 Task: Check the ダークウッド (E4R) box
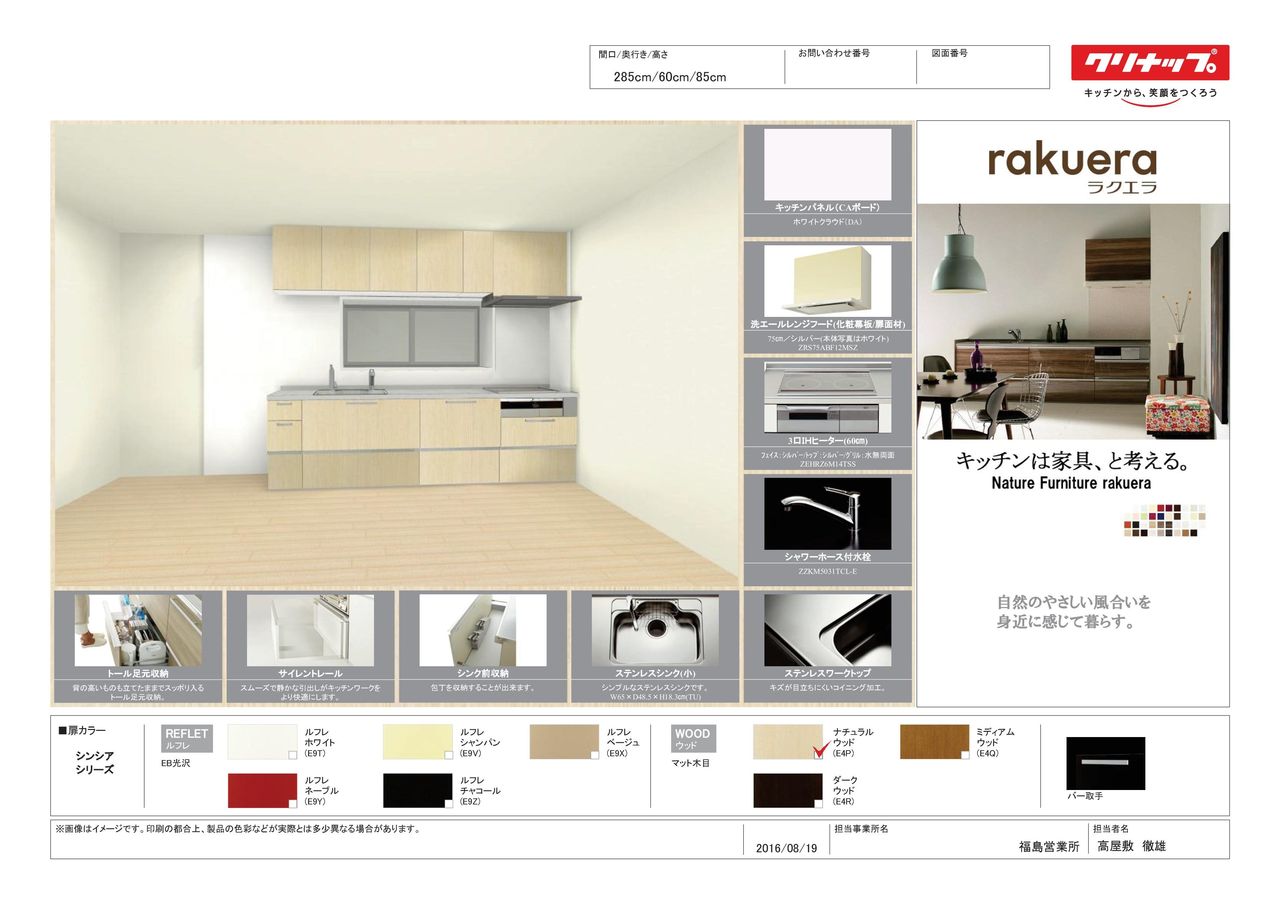(818, 803)
